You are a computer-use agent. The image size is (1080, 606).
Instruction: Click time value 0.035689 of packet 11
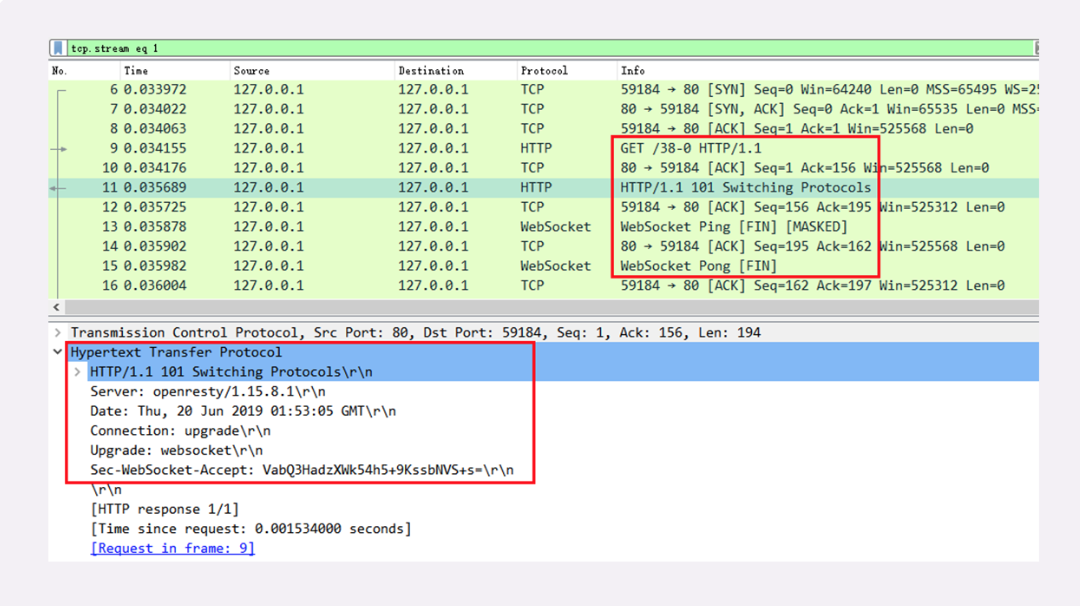coord(155,187)
